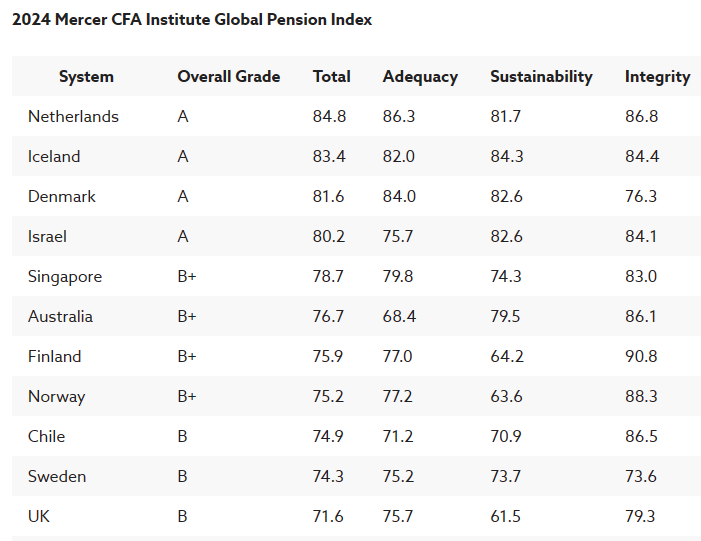Screen dimensions: 701x541
Task: Select the Australia row label
Action: pos(60,317)
